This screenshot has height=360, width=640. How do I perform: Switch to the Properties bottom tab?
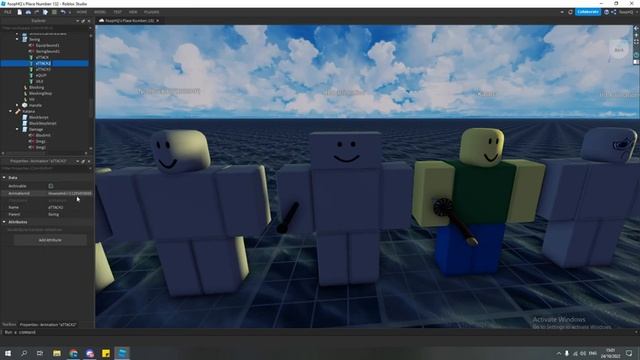(x=48, y=324)
